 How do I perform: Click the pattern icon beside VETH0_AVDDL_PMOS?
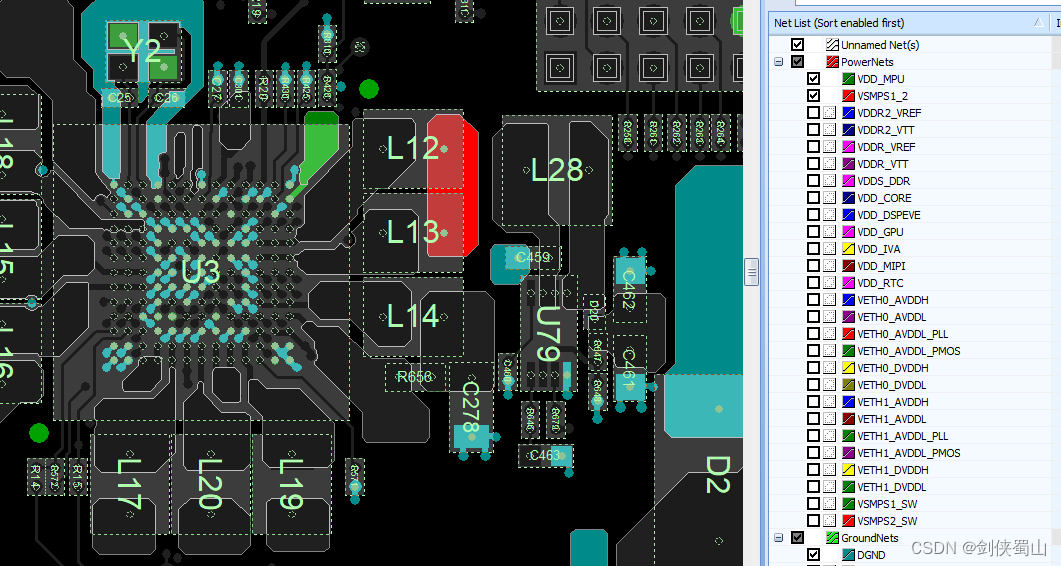[x=830, y=351]
